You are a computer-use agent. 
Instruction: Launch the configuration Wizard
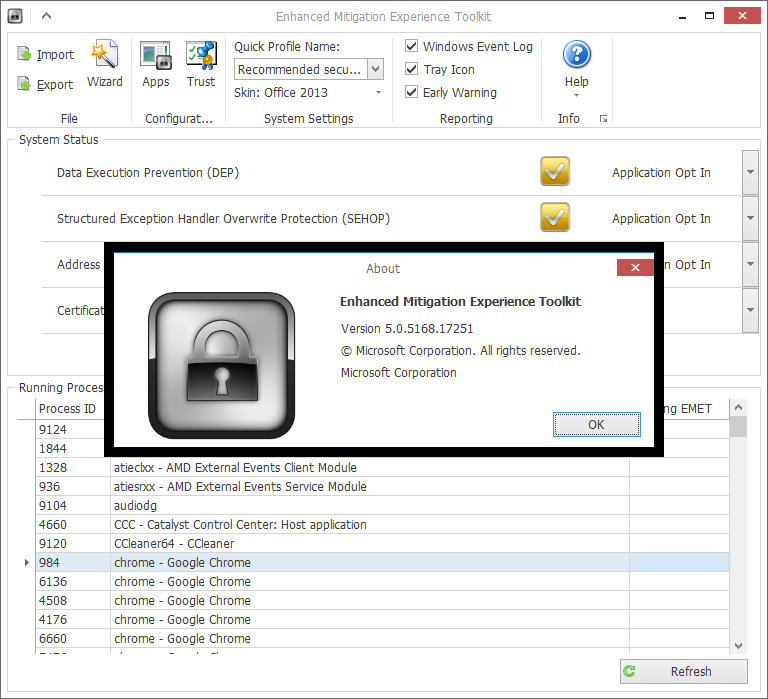pos(105,64)
